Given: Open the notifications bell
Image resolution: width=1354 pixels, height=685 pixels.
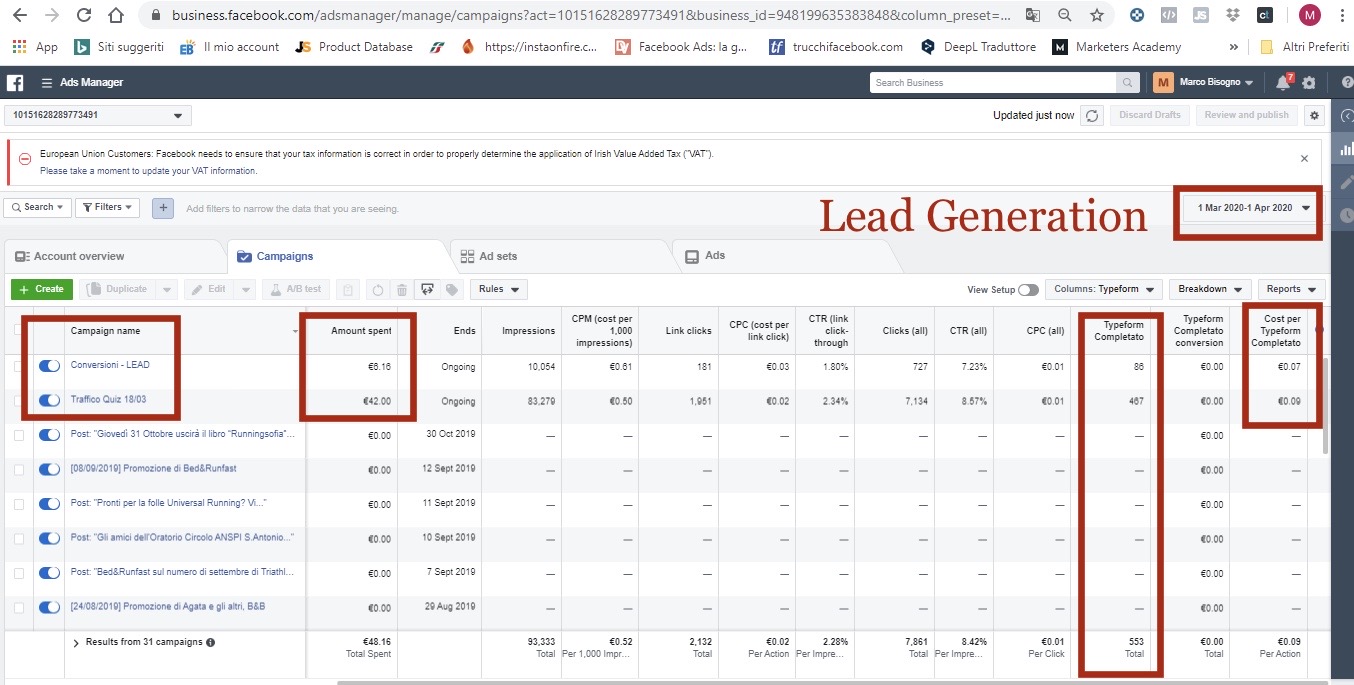Looking at the screenshot, I should 1283,82.
